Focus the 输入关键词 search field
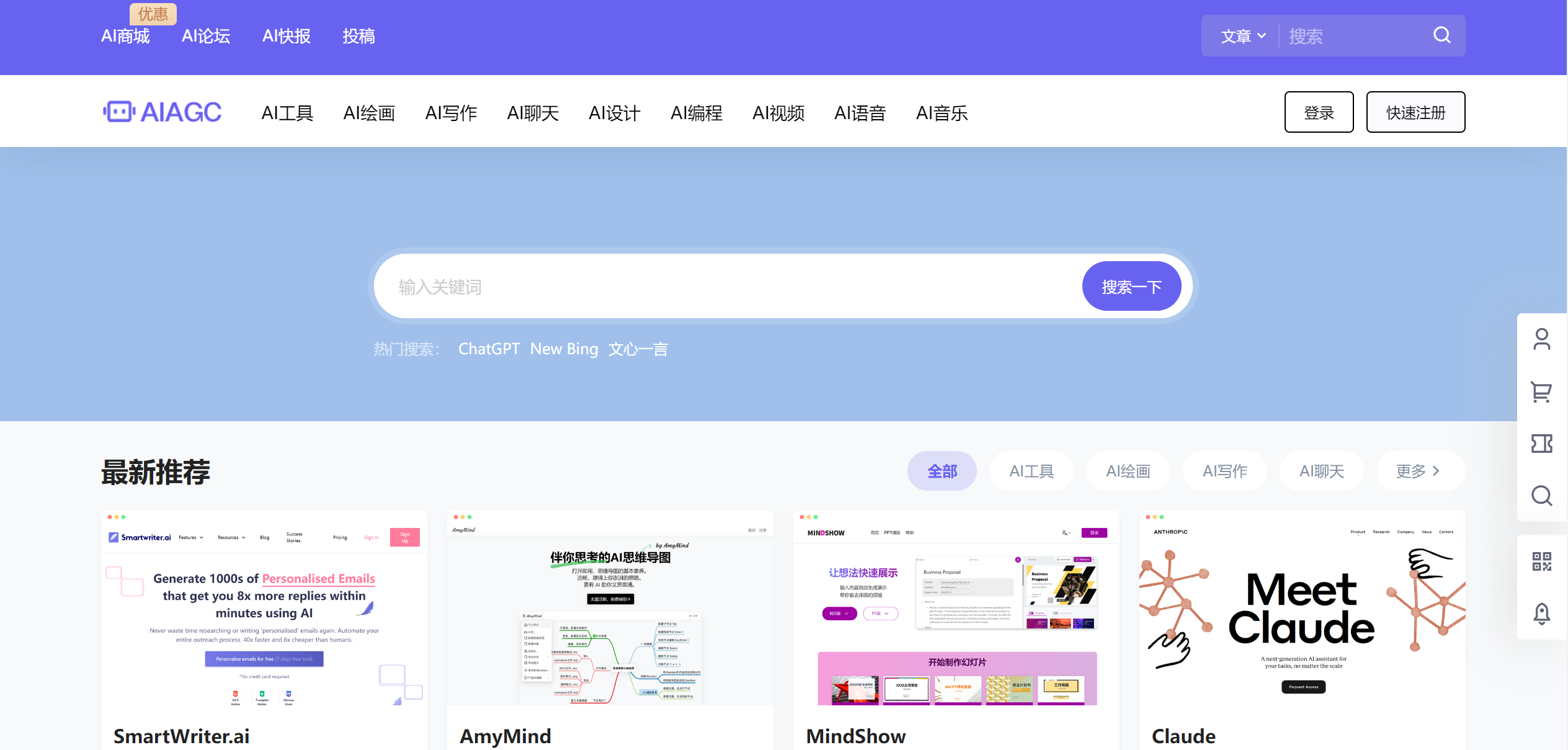The image size is (1568, 750). (x=726, y=287)
